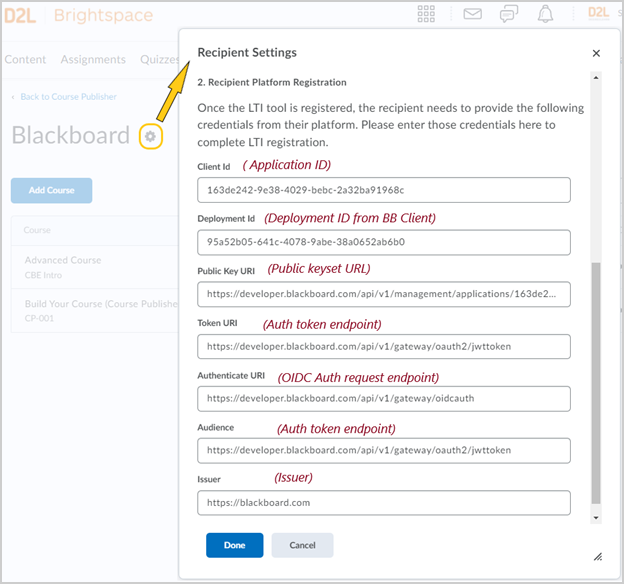Open the update alerts bell icon
Image resolution: width=624 pixels, height=584 pixels.
pos(545,14)
